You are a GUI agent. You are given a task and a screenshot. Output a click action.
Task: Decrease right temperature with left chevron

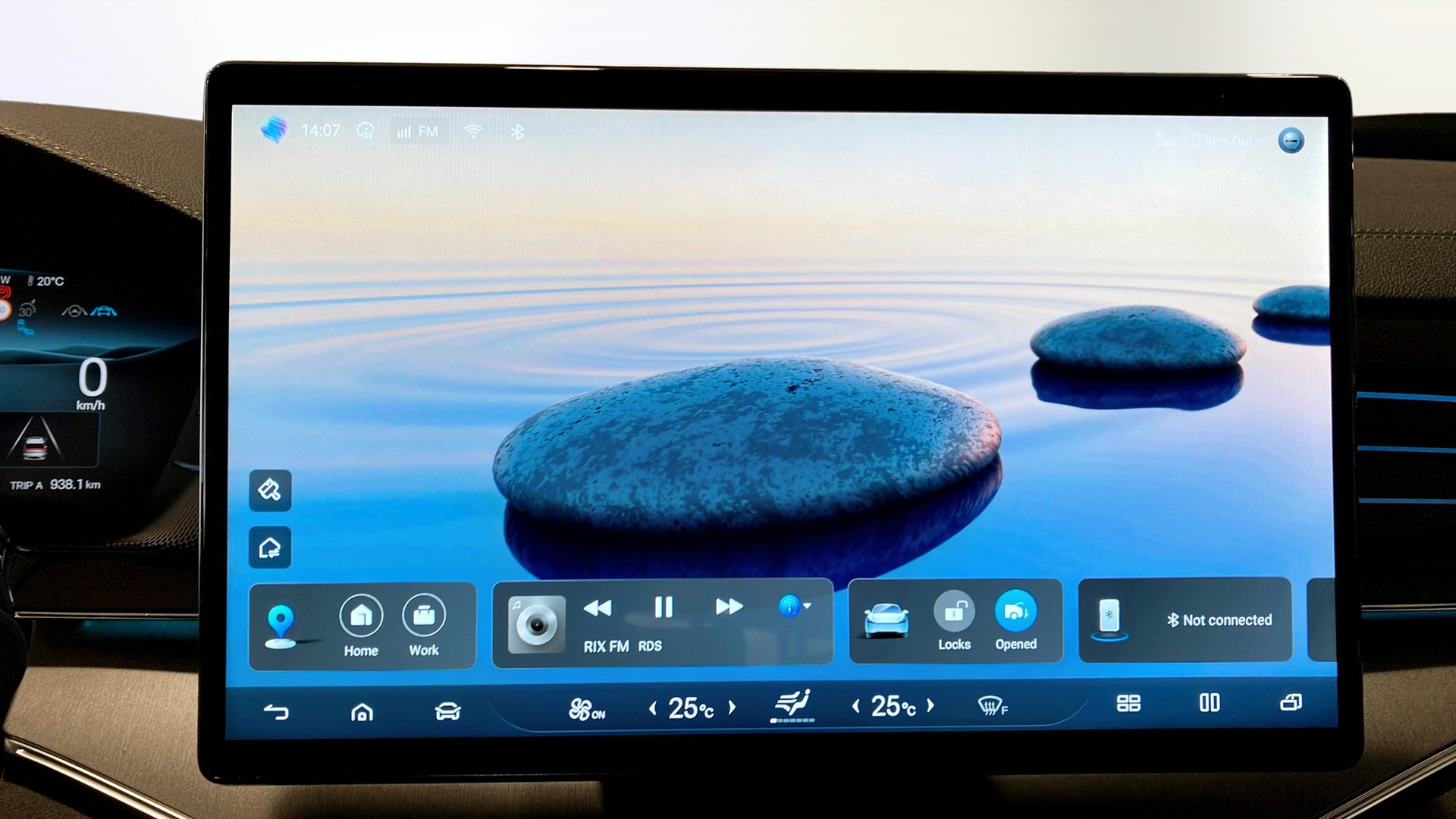tap(856, 707)
